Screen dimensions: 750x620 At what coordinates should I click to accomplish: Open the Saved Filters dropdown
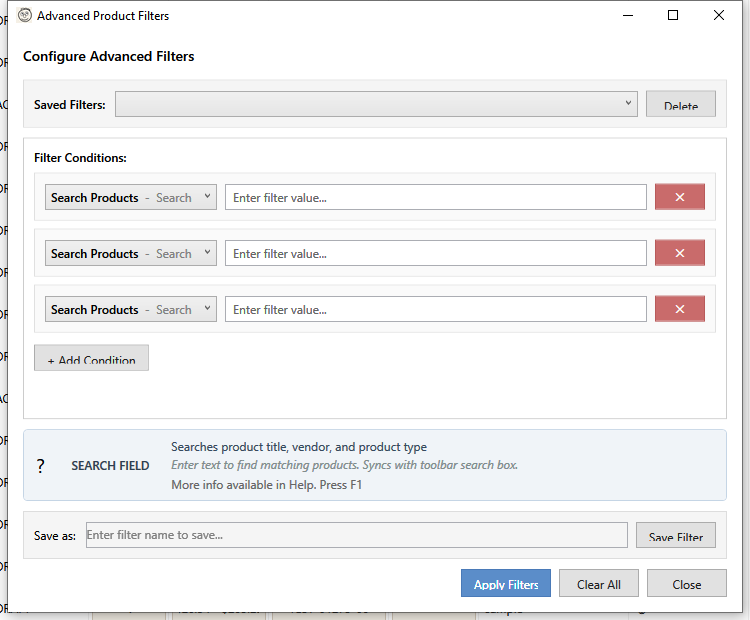[x=376, y=104]
